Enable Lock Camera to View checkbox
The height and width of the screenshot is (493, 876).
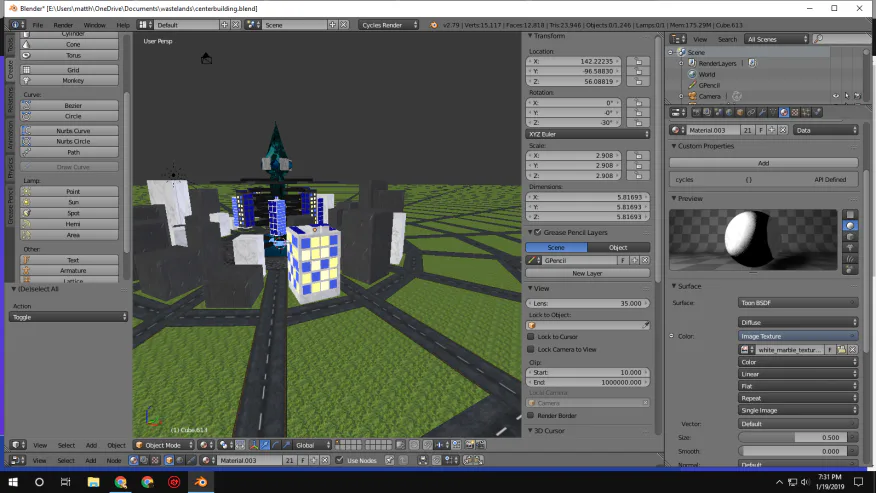(531, 349)
